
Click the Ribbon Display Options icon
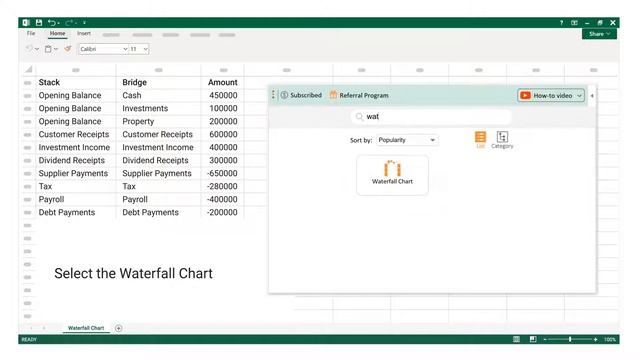click(574, 23)
